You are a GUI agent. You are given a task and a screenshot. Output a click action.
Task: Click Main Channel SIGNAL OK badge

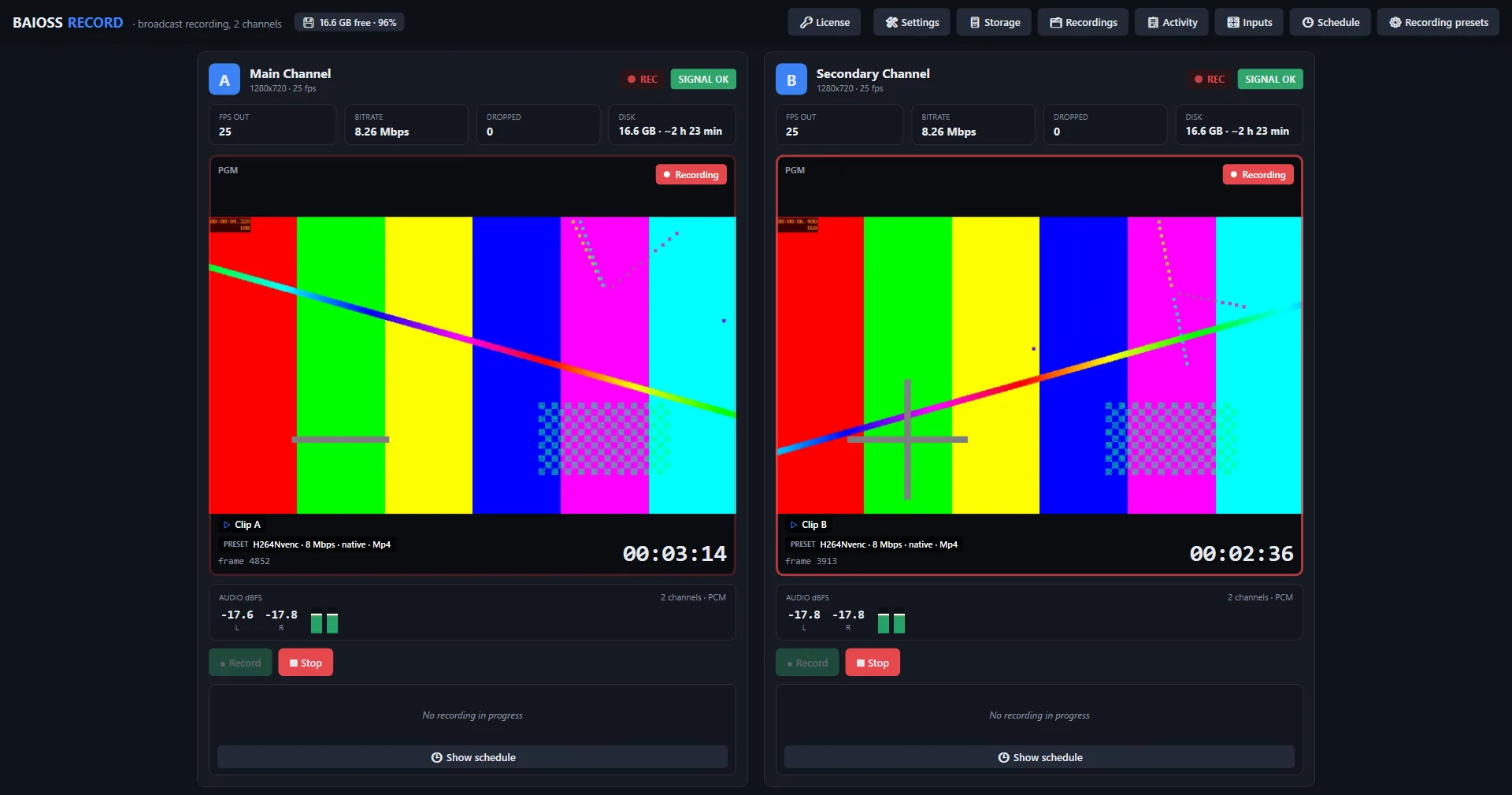tap(703, 79)
